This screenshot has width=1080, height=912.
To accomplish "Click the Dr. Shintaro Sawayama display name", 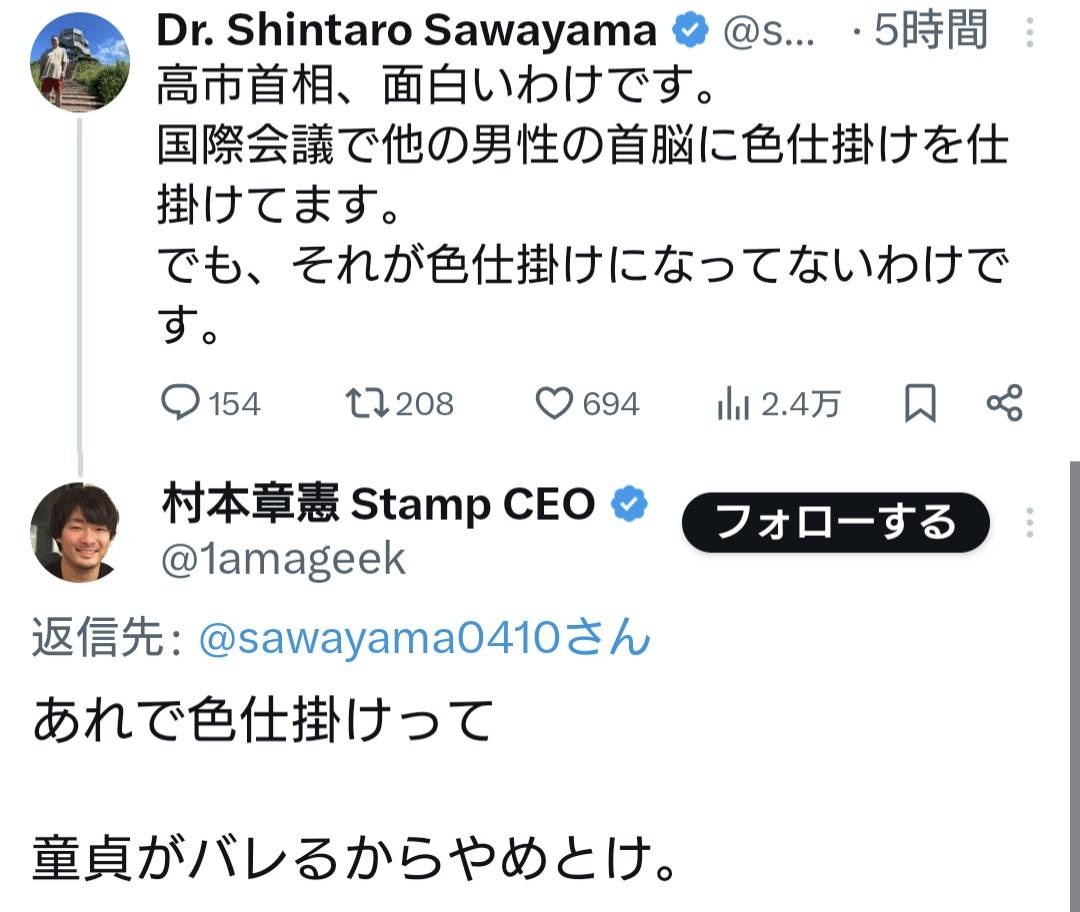I will coord(406,31).
